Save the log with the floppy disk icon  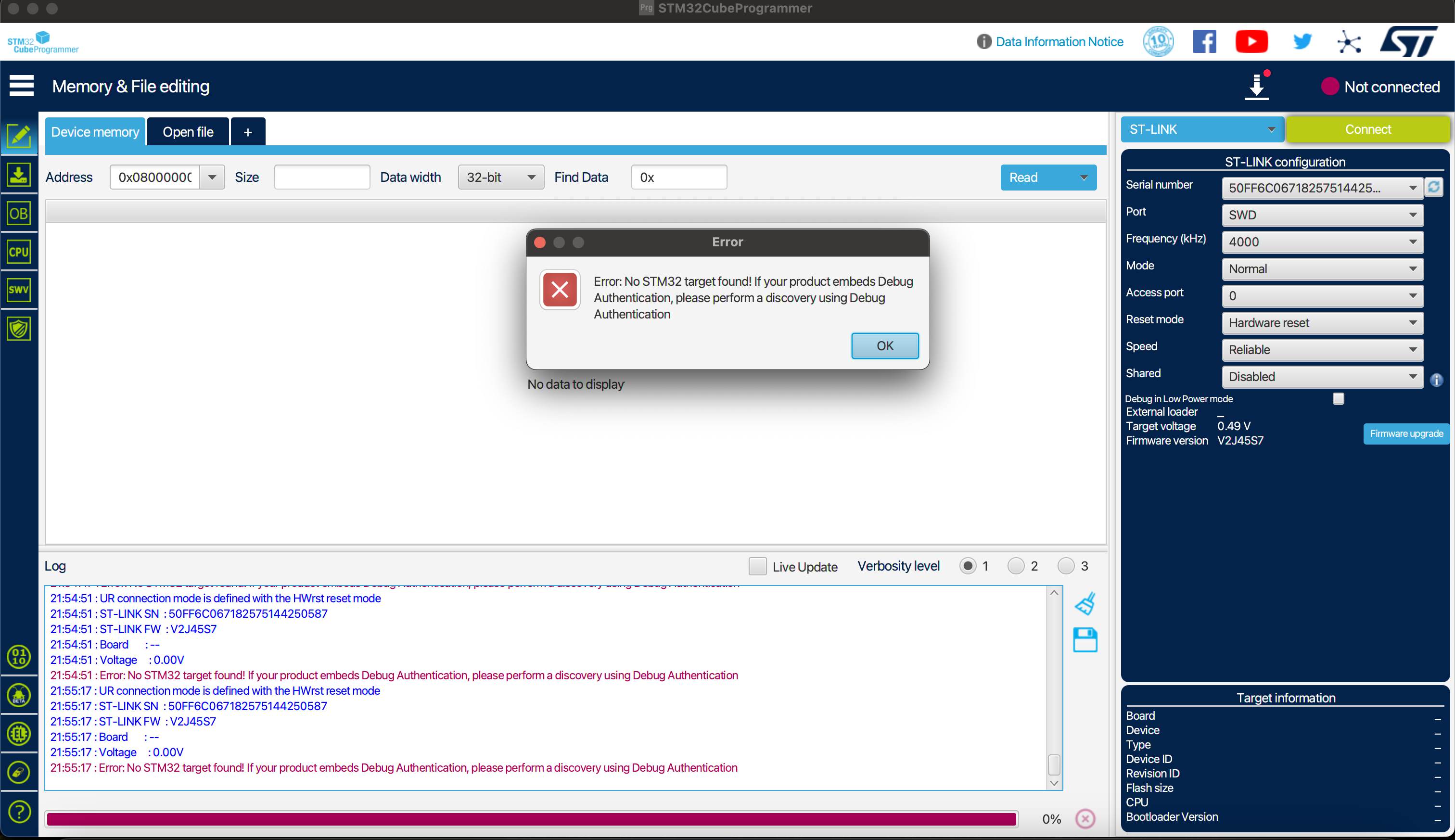point(1085,640)
